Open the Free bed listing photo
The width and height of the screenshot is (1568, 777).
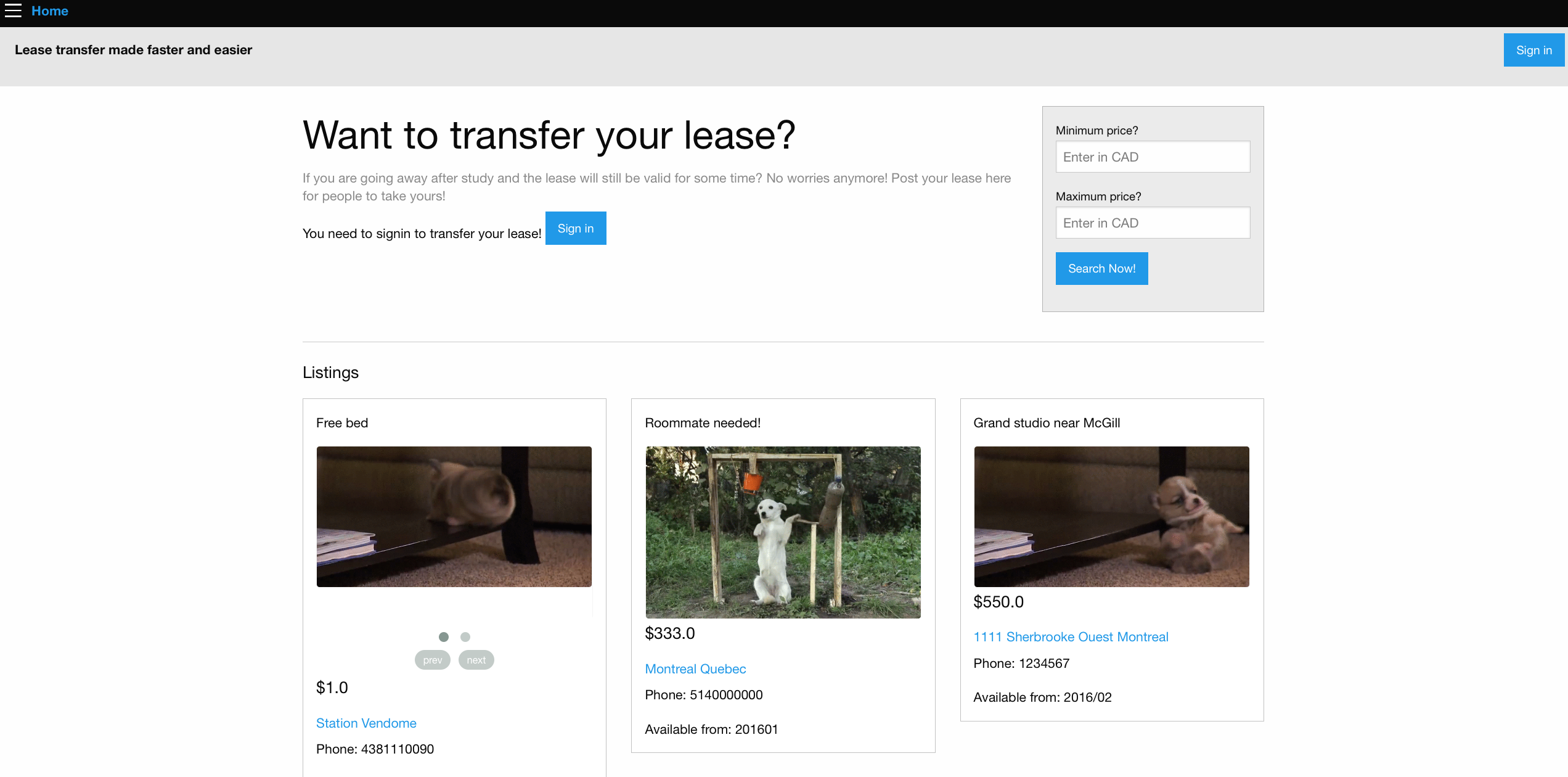point(454,517)
